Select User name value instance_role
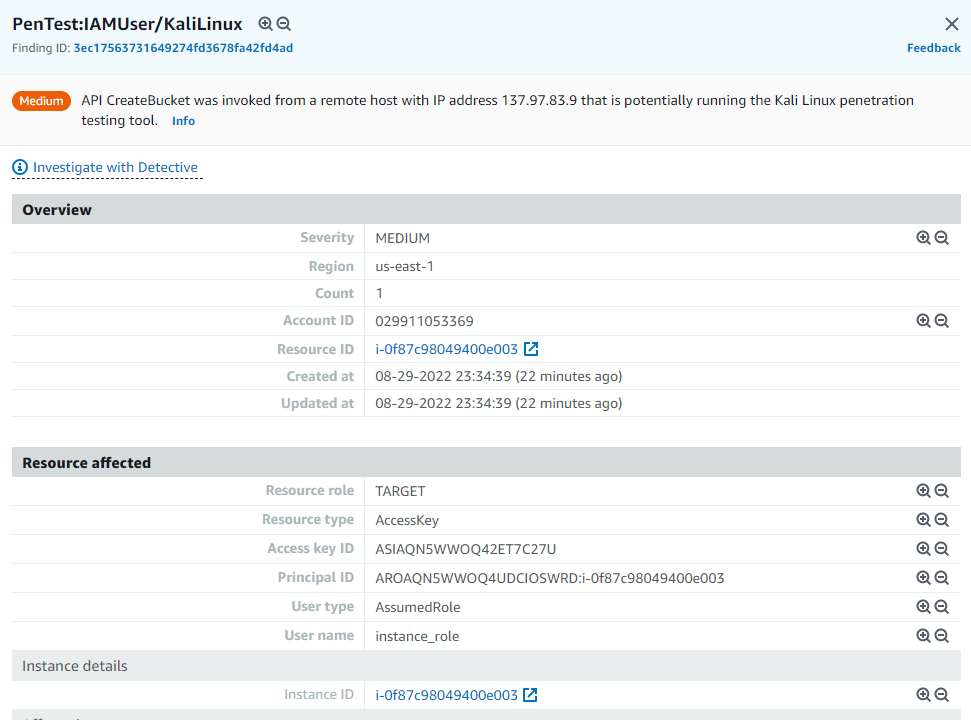Screen dimensions: 971x720 click(x=417, y=636)
